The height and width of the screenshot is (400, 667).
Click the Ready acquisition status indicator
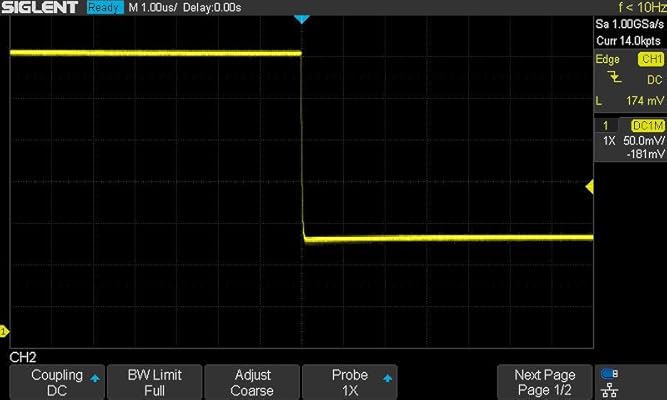[x=105, y=7]
